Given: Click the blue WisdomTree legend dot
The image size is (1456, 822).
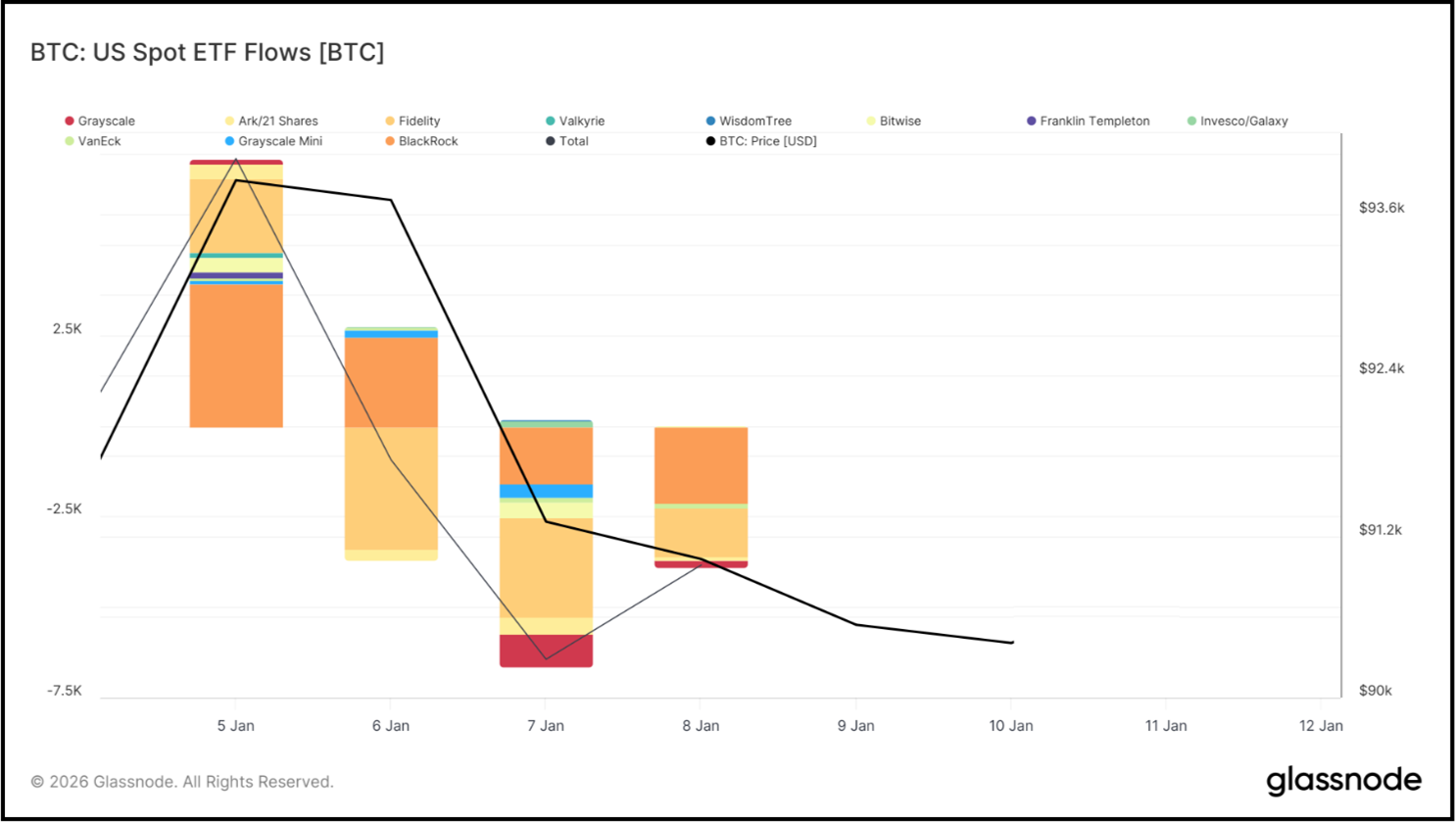Looking at the screenshot, I should pyautogui.click(x=711, y=121).
